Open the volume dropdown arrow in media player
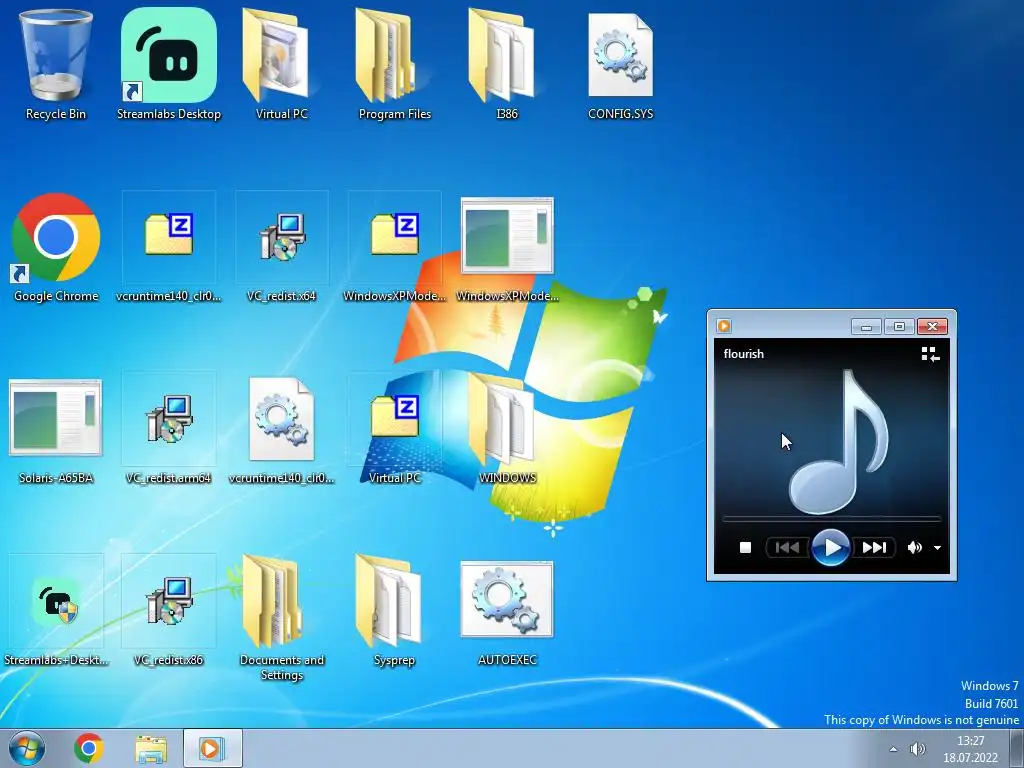The height and width of the screenshot is (768, 1024). (937, 548)
